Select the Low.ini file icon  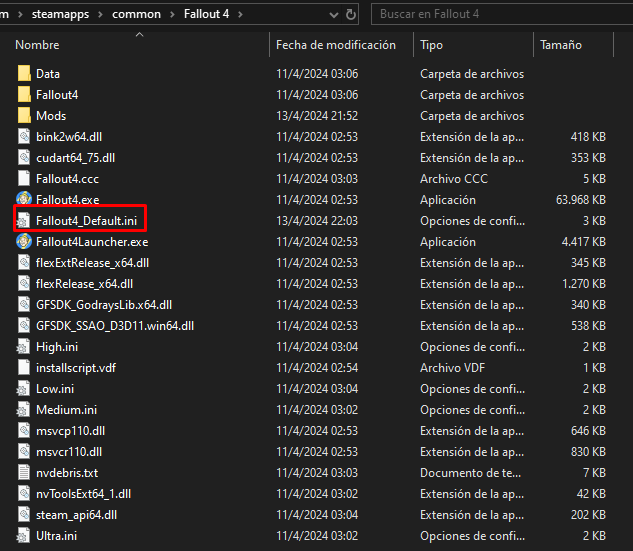tap(23, 388)
